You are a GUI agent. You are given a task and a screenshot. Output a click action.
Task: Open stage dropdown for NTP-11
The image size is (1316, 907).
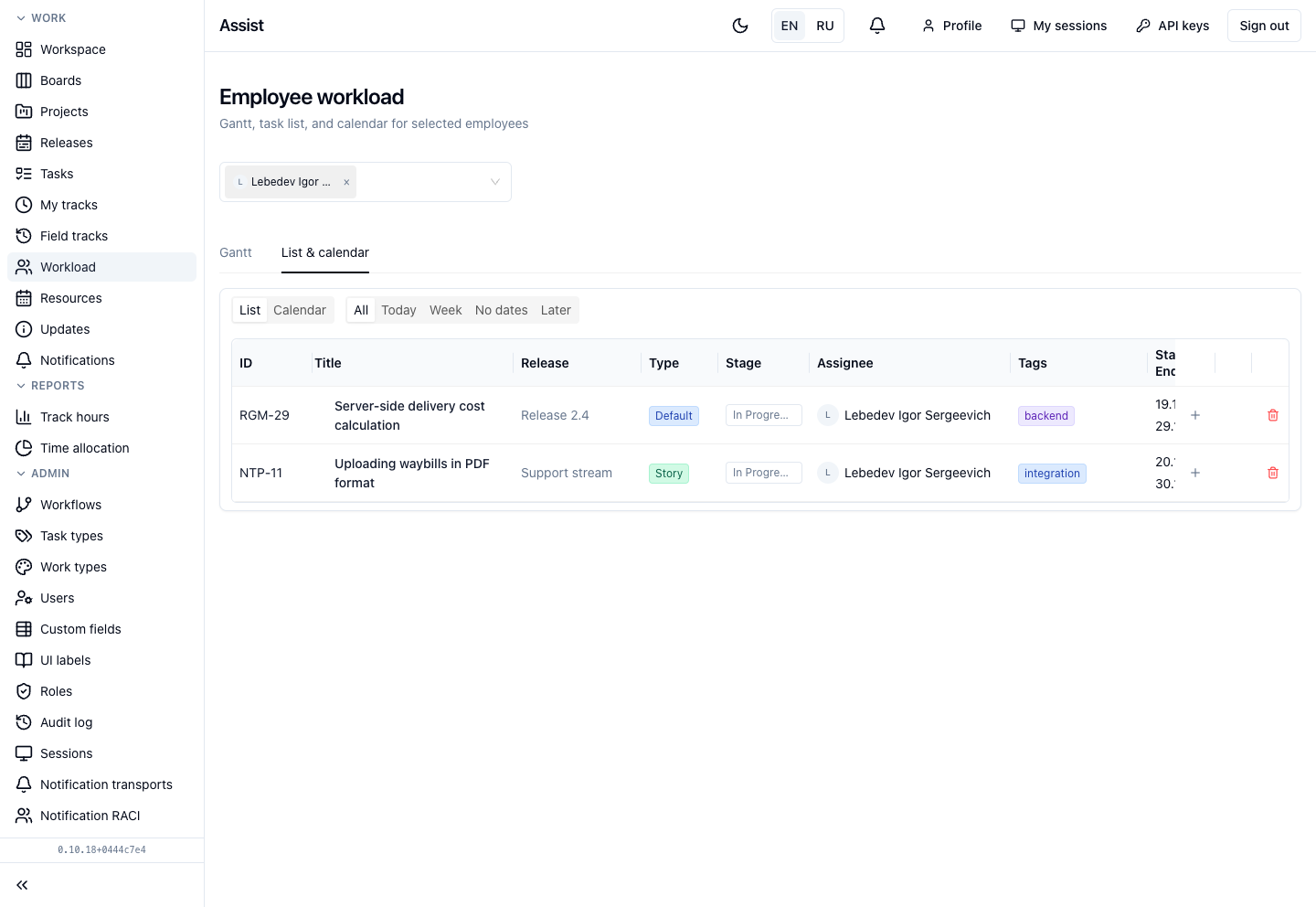pyautogui.click(x=764, y=473)
